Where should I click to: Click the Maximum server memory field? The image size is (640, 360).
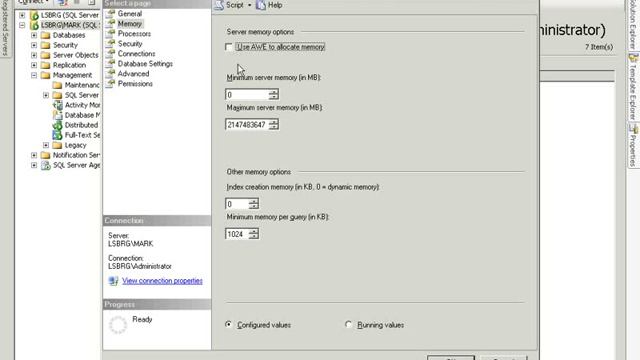click(247, 124)
